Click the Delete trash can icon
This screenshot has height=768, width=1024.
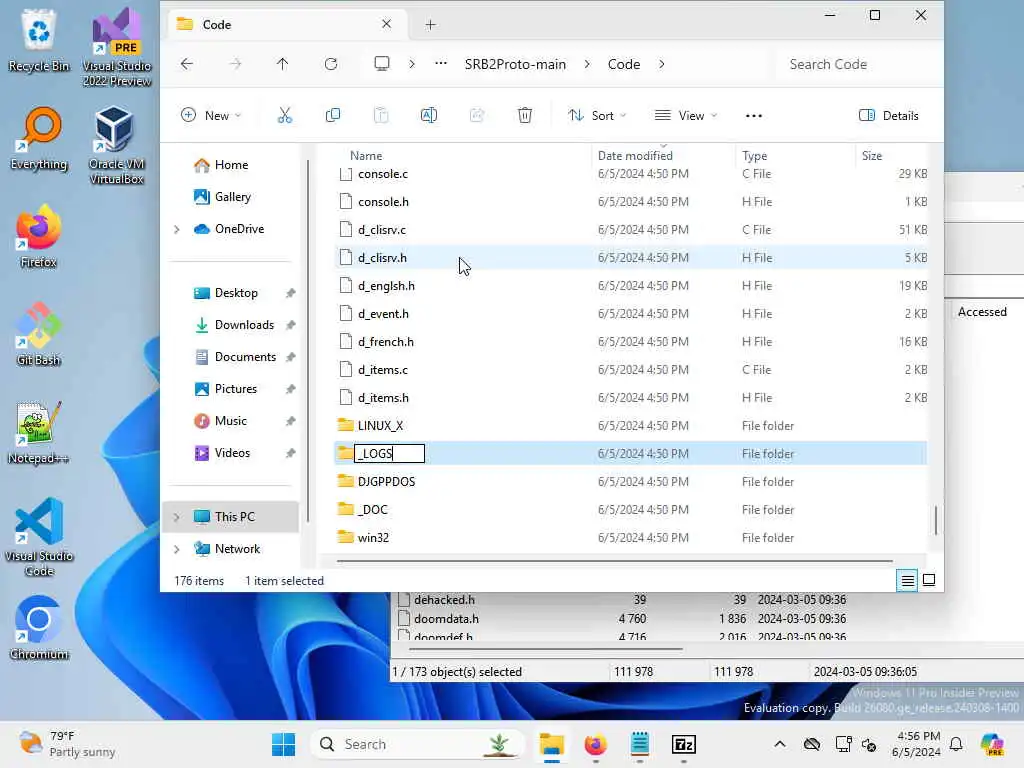(x=524, y=116)
